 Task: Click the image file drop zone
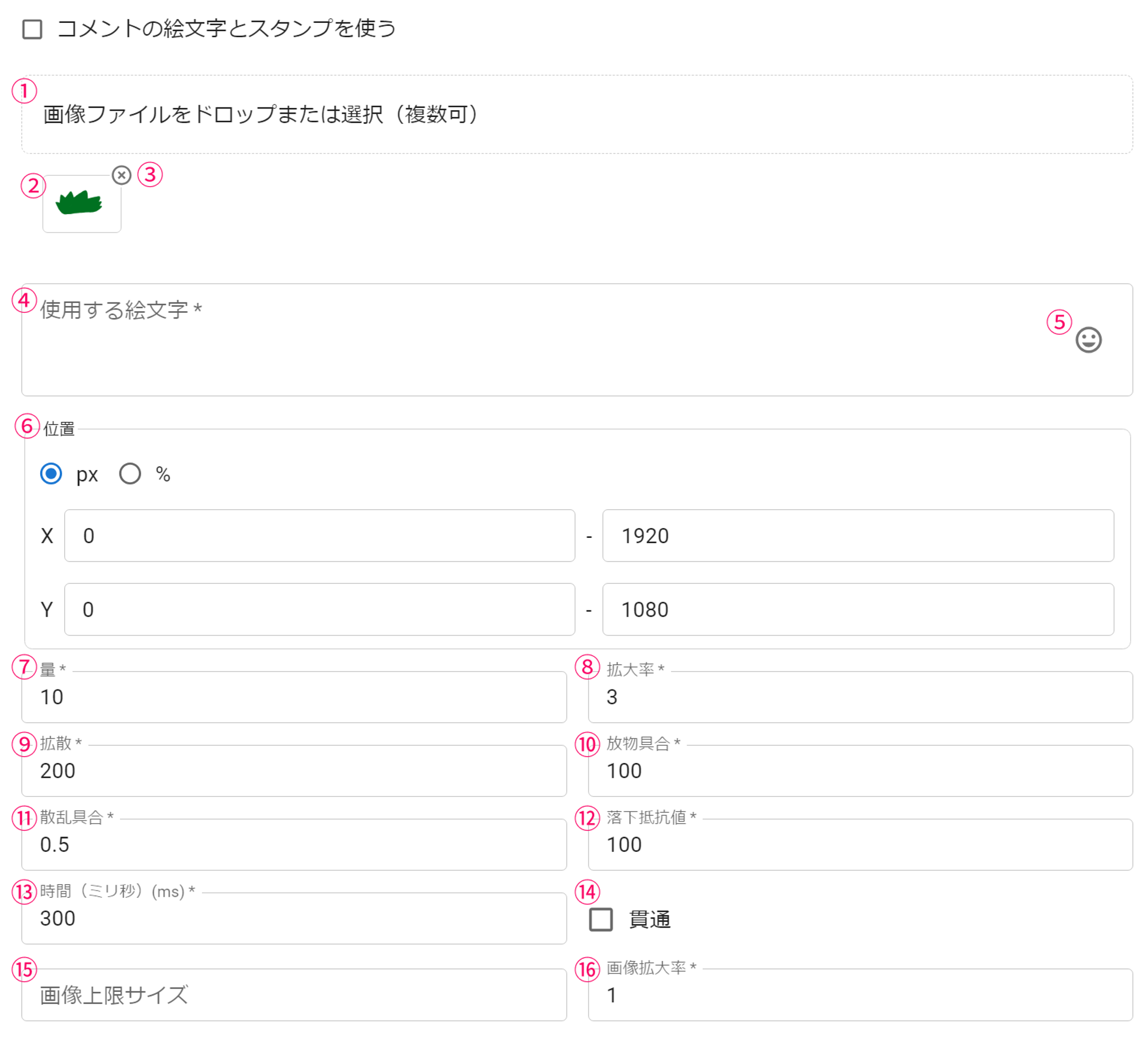(x=576, y=114)
